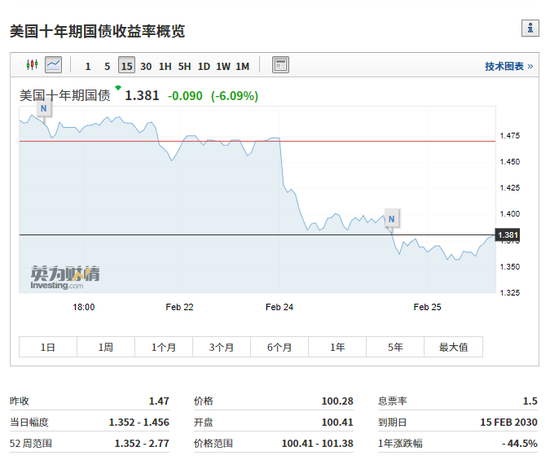Select the 30 minute interval

[x=146, y=66]
